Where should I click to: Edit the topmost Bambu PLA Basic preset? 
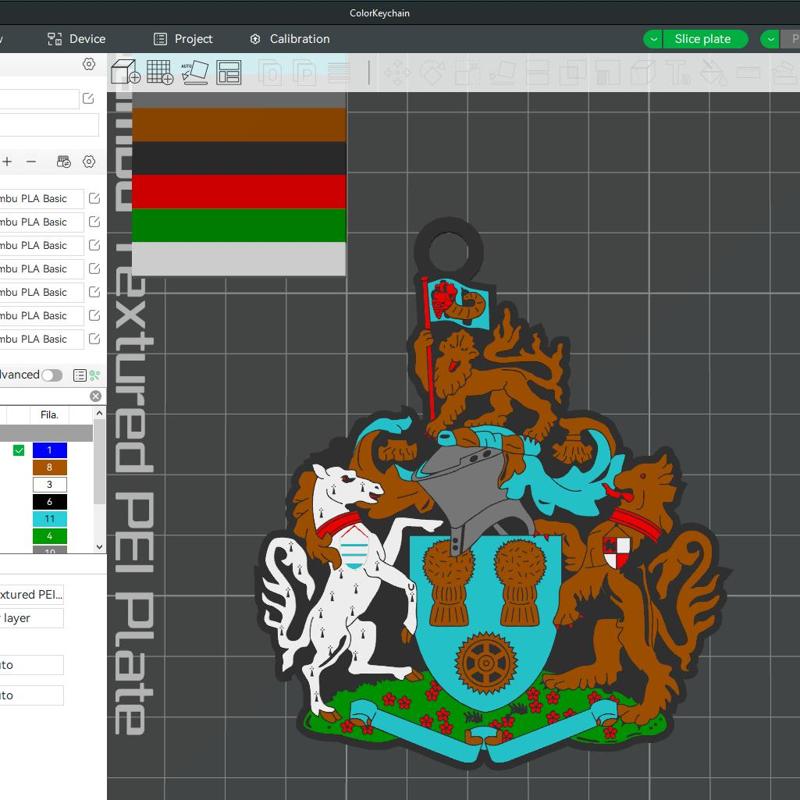point(94,198)
